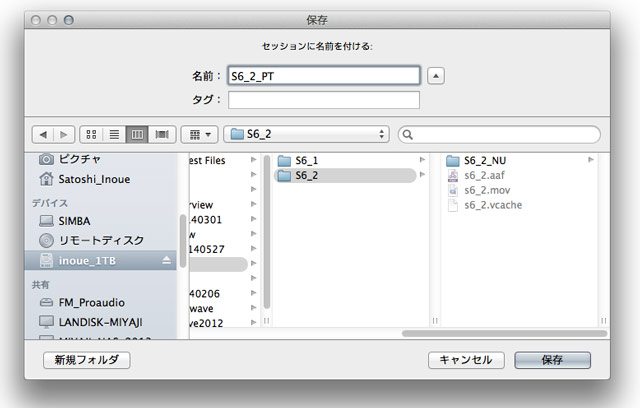Click the s6_2.mov file
Viewport: 640px width, 408px height.
coord(520,190)
